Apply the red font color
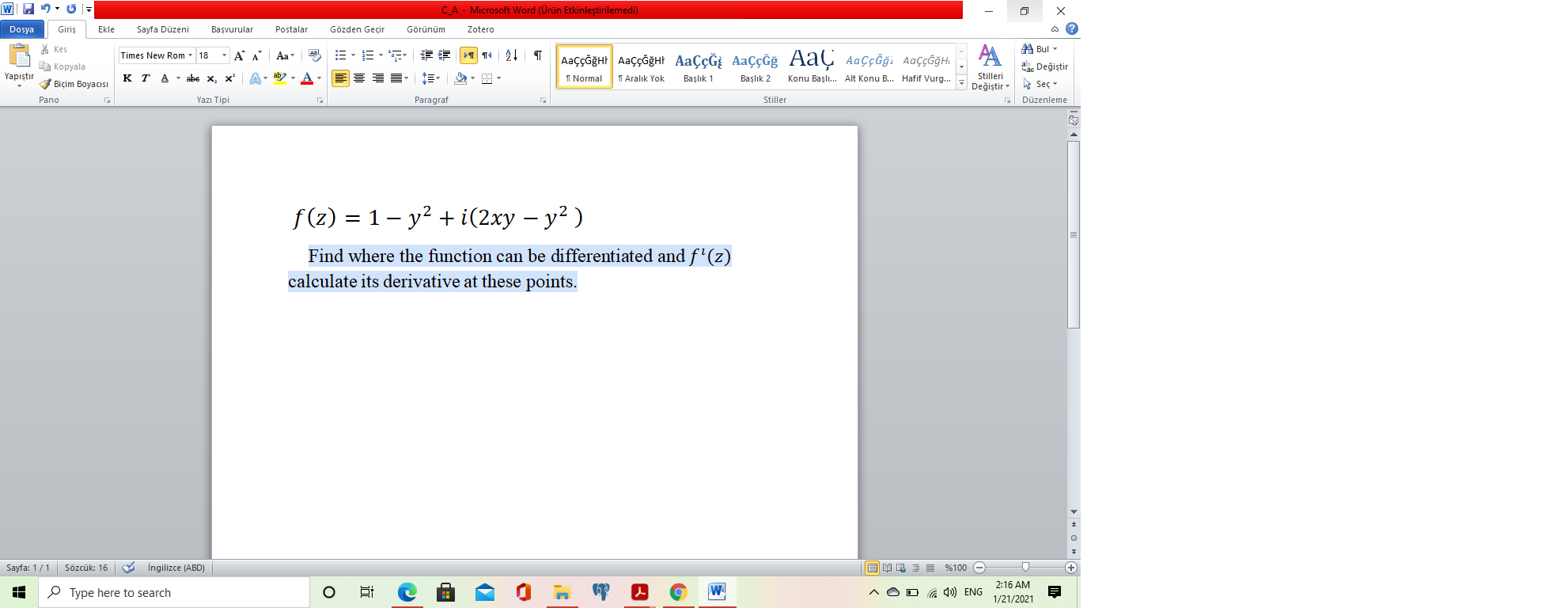 307,78
